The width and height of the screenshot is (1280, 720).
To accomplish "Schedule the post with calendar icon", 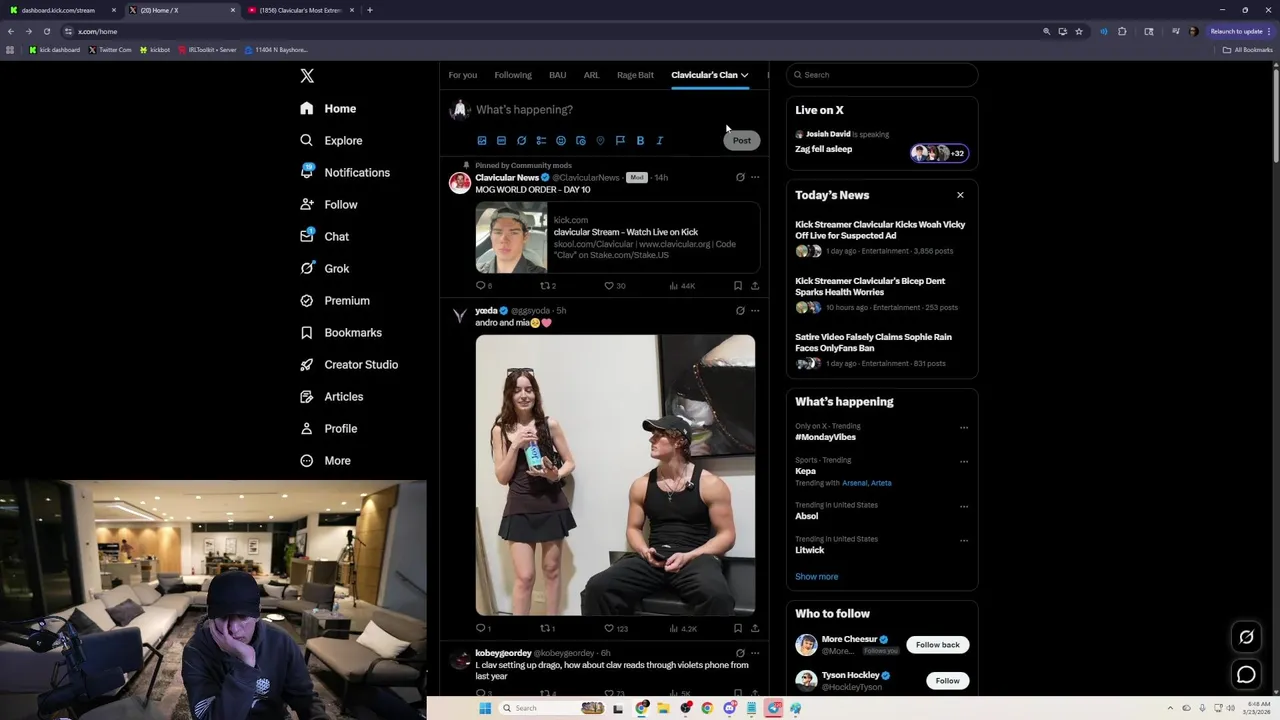I will [x=581, y=141].
